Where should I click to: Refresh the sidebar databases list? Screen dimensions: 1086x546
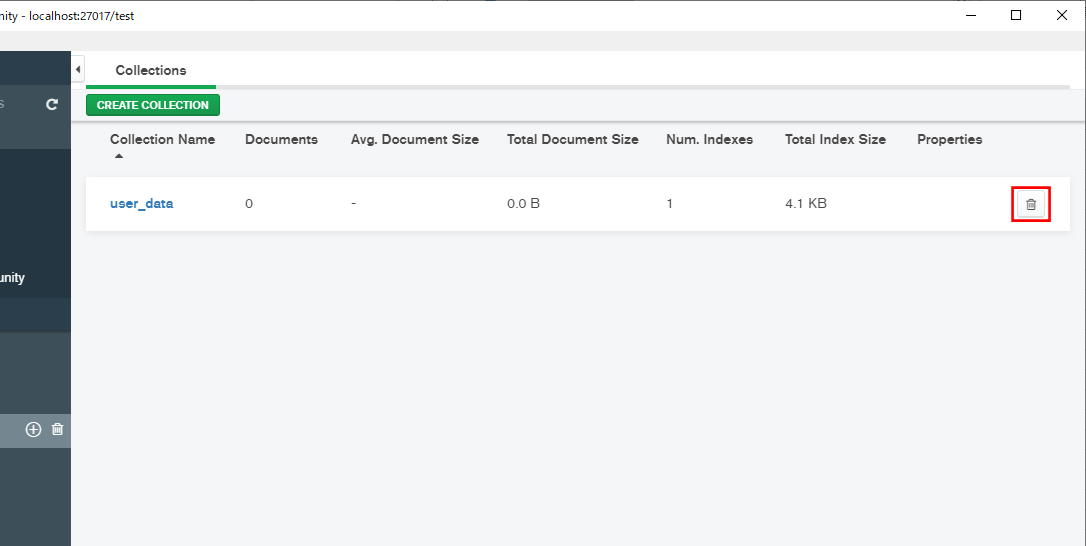pos(52,105)
